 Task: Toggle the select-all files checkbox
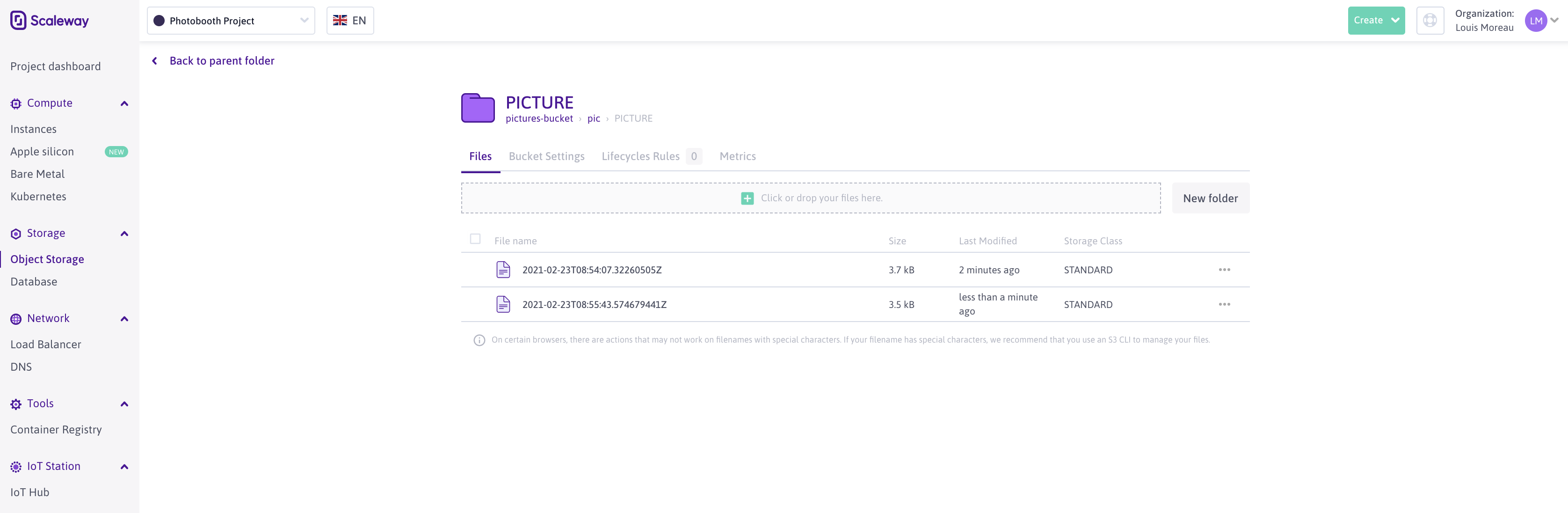click(475, 239)
